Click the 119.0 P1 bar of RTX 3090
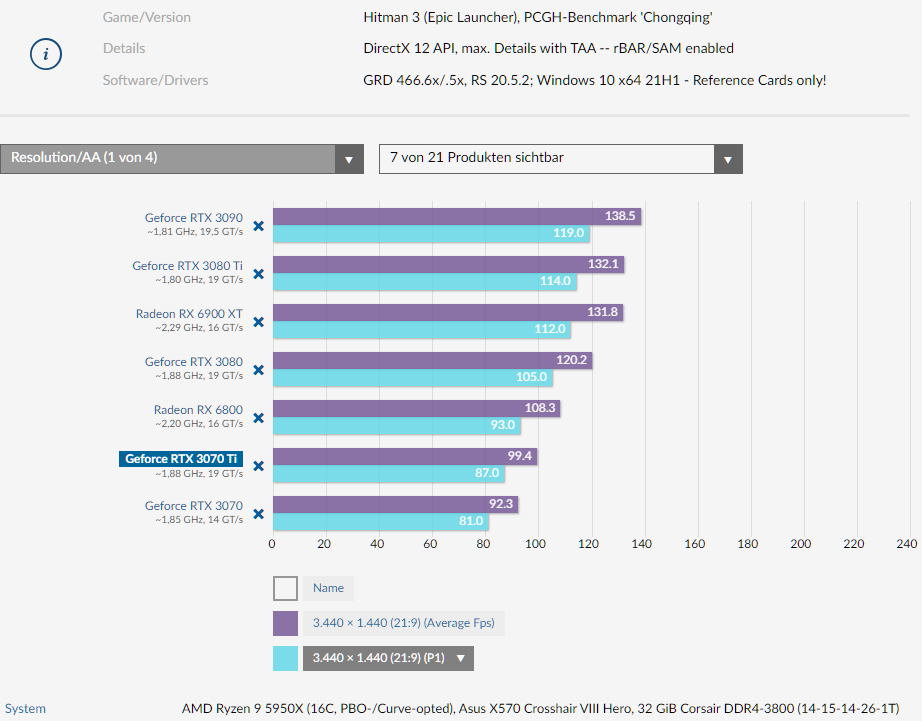 [431, 233]
